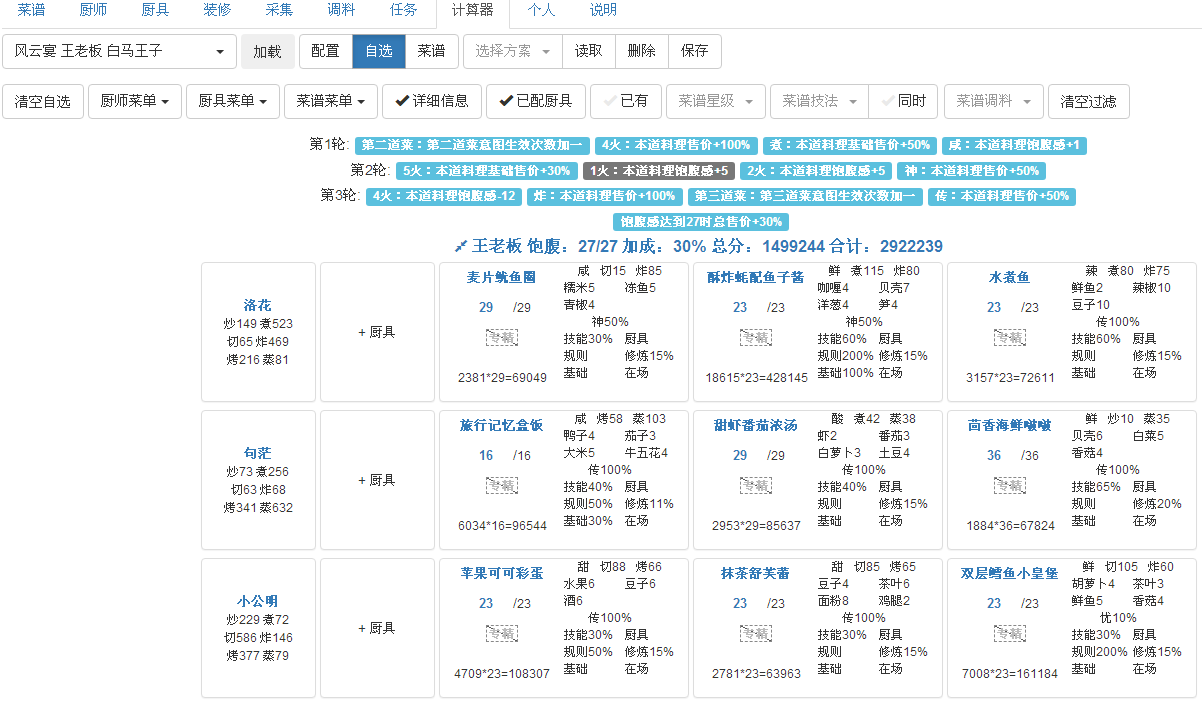Image resolution: width=1202 pixels, height=706 pixels.
Task: Save the plan with 保存
Action: (694, 52)
